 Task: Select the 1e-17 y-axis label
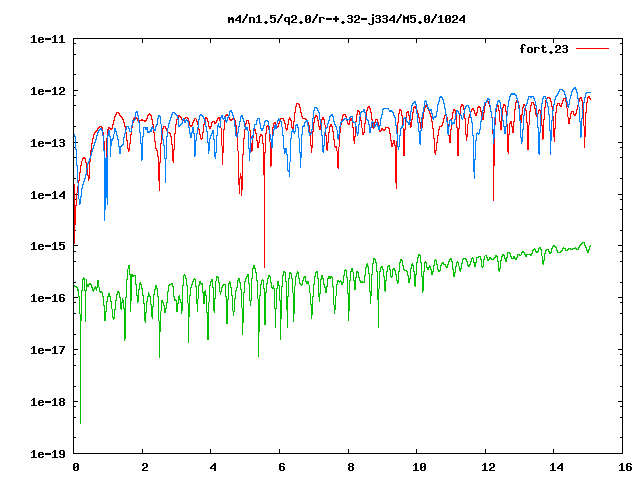[48, 350]
